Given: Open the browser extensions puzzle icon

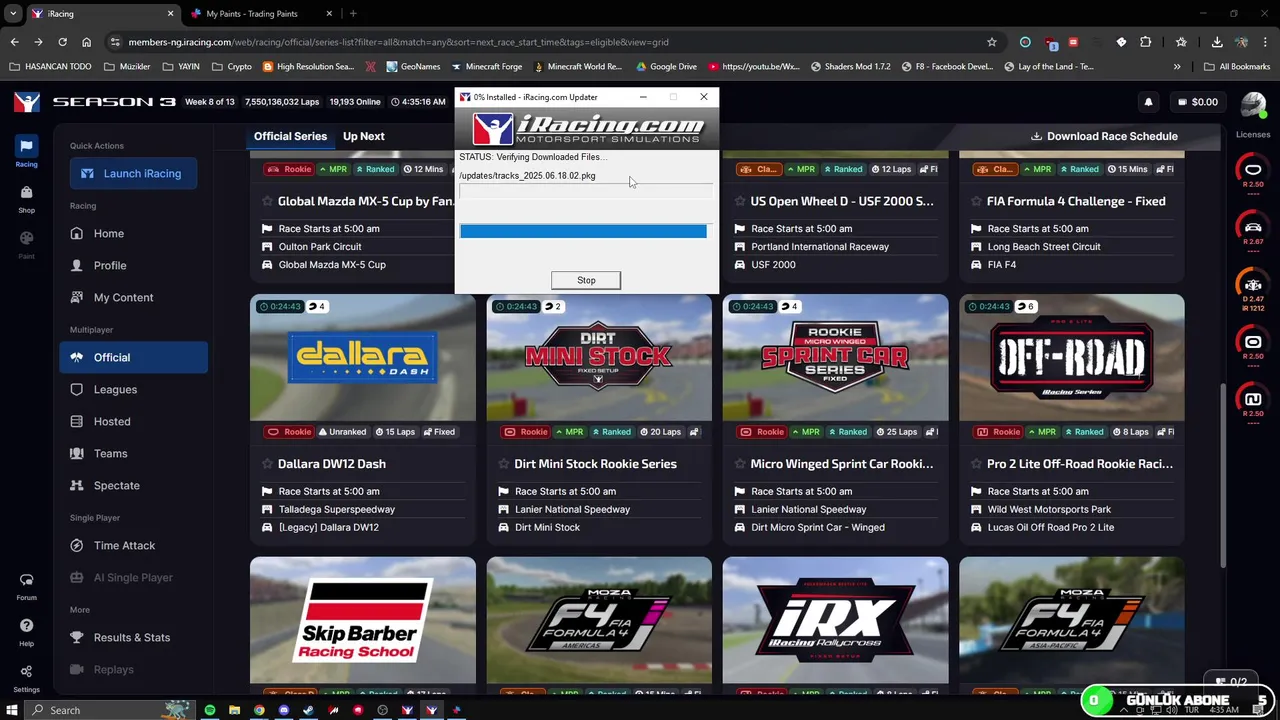Looking at the screenshot, I should pyautogui.click(x=1145, y=42).
